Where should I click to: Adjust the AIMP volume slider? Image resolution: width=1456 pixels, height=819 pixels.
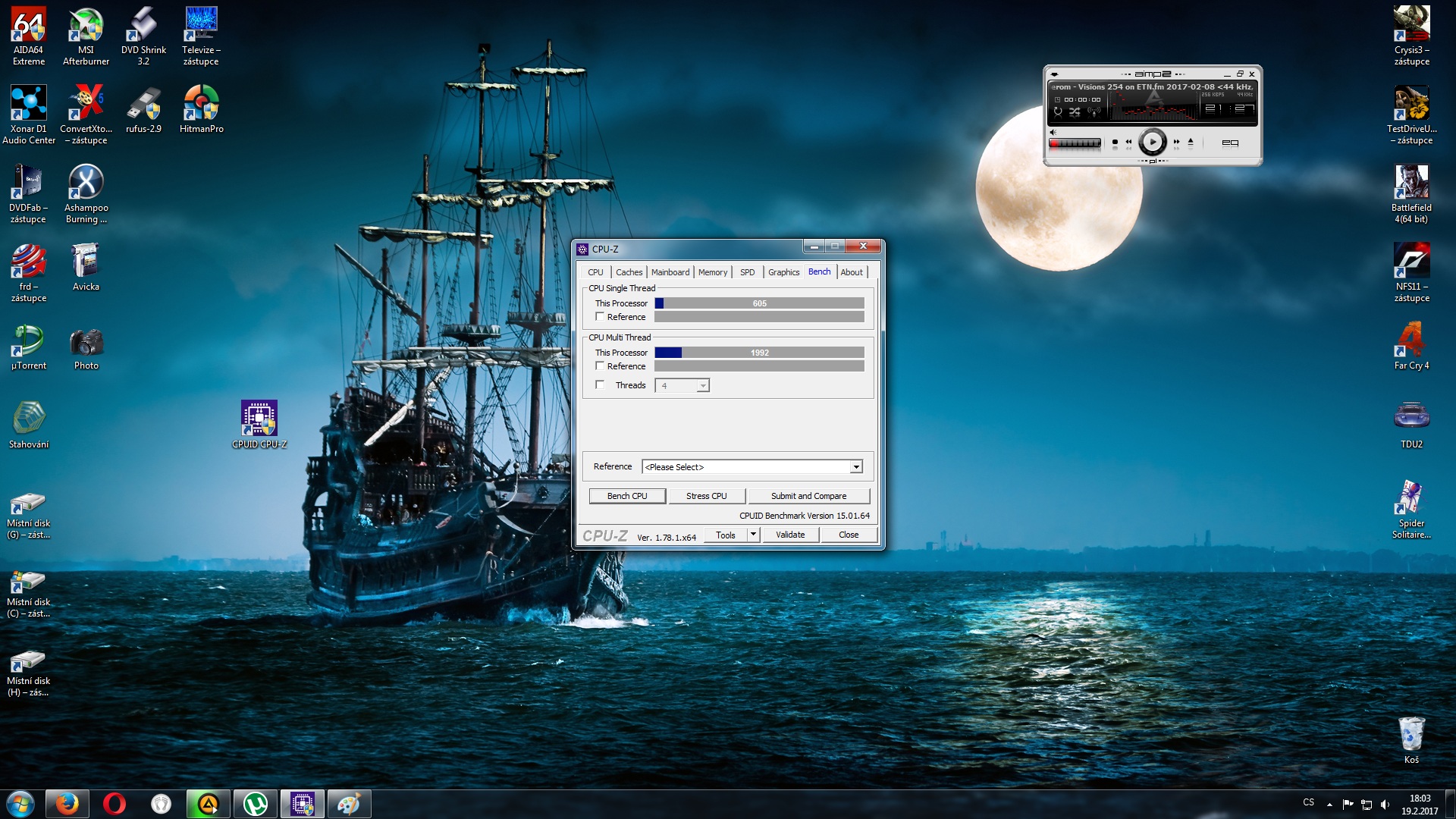point(1075,143)
